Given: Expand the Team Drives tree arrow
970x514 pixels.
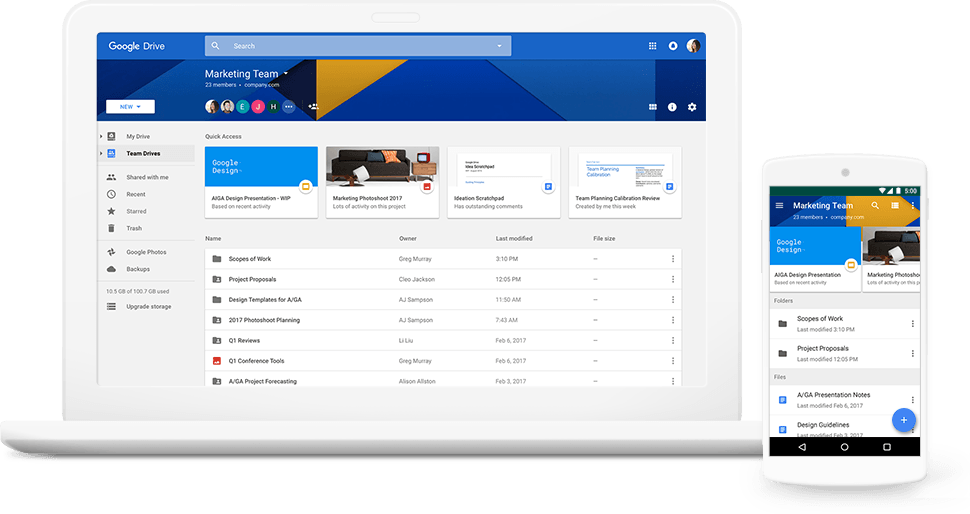Looking at the screenshot, I should (x=101, y=153).
